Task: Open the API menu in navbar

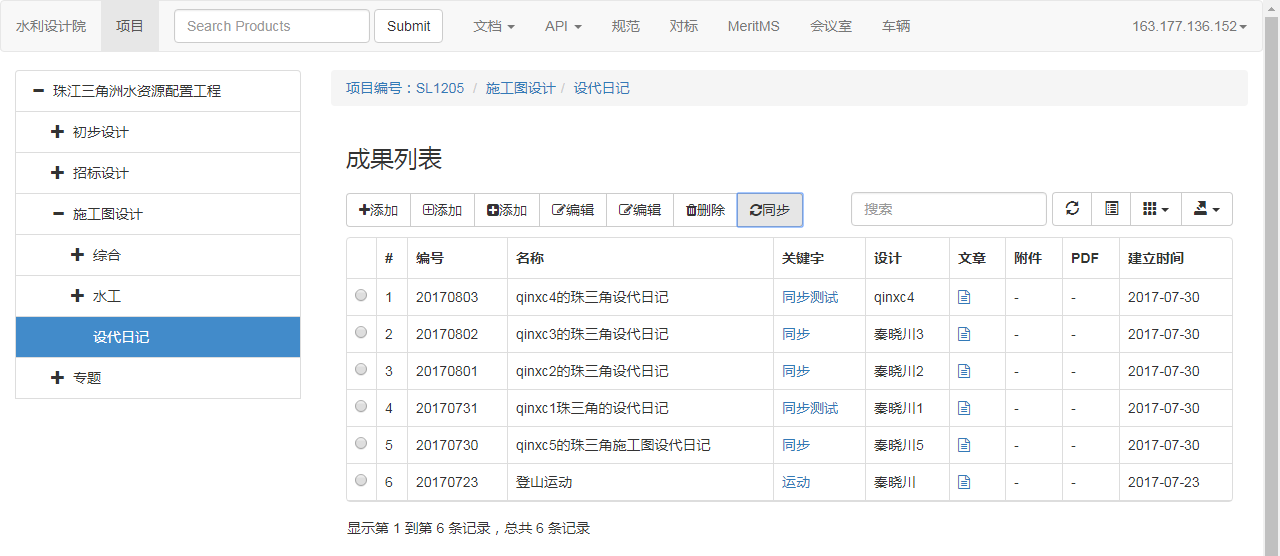Action: (x=563, y=26)
